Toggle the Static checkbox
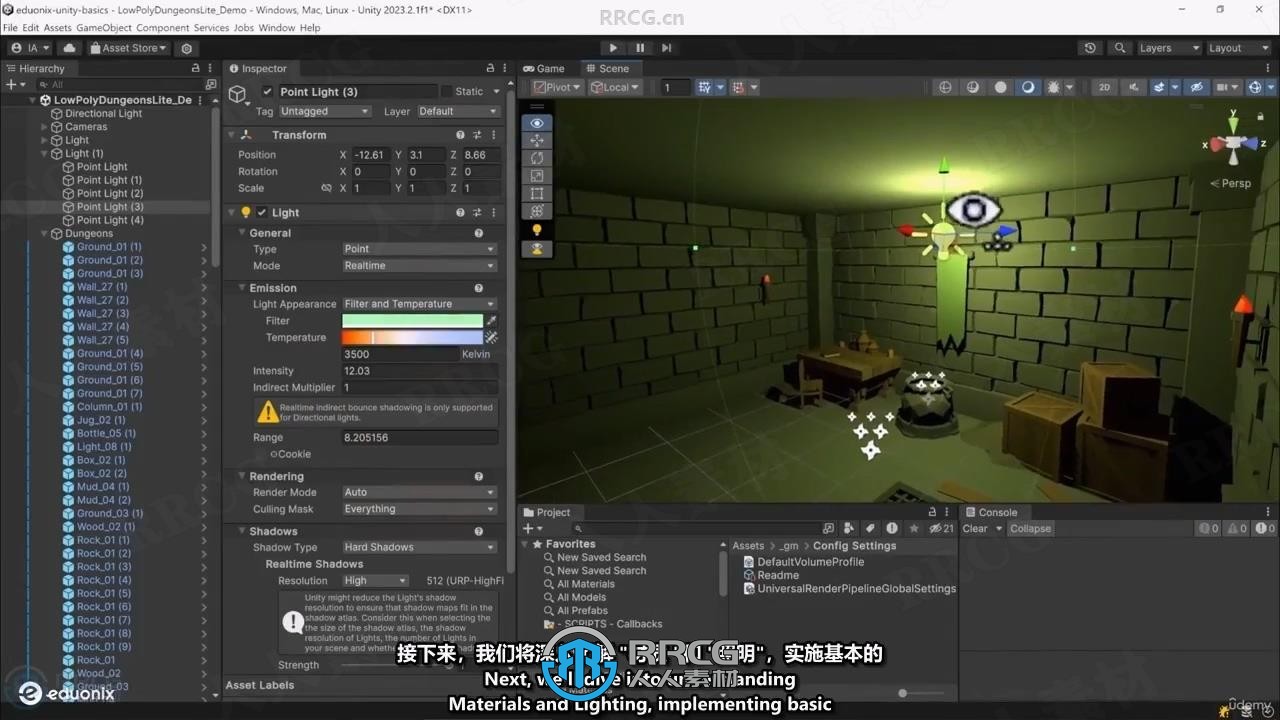1280x720 pixels. coord(446,92)
